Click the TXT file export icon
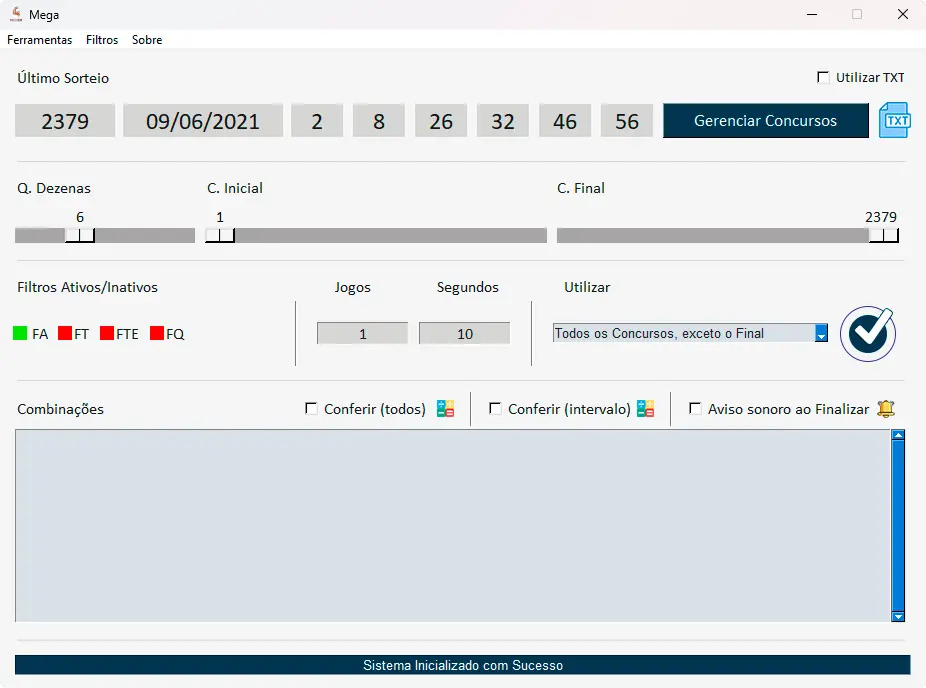Viewport: 926px width, 688px height. point(895,121)
